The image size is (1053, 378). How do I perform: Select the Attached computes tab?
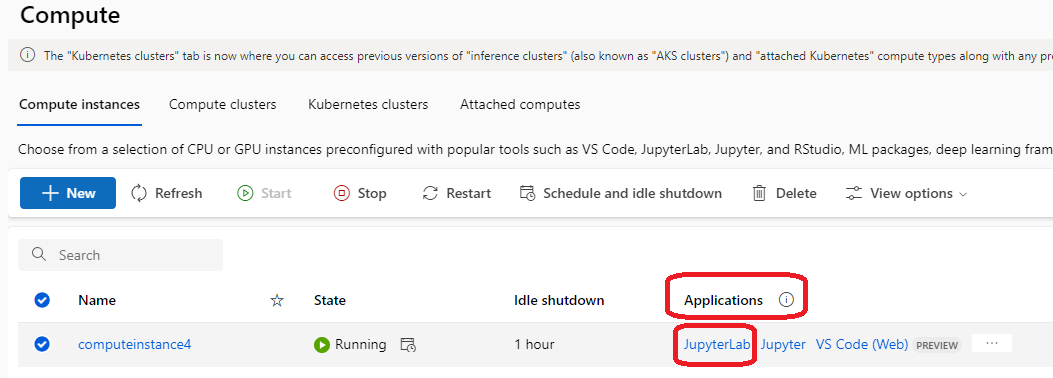520,105
